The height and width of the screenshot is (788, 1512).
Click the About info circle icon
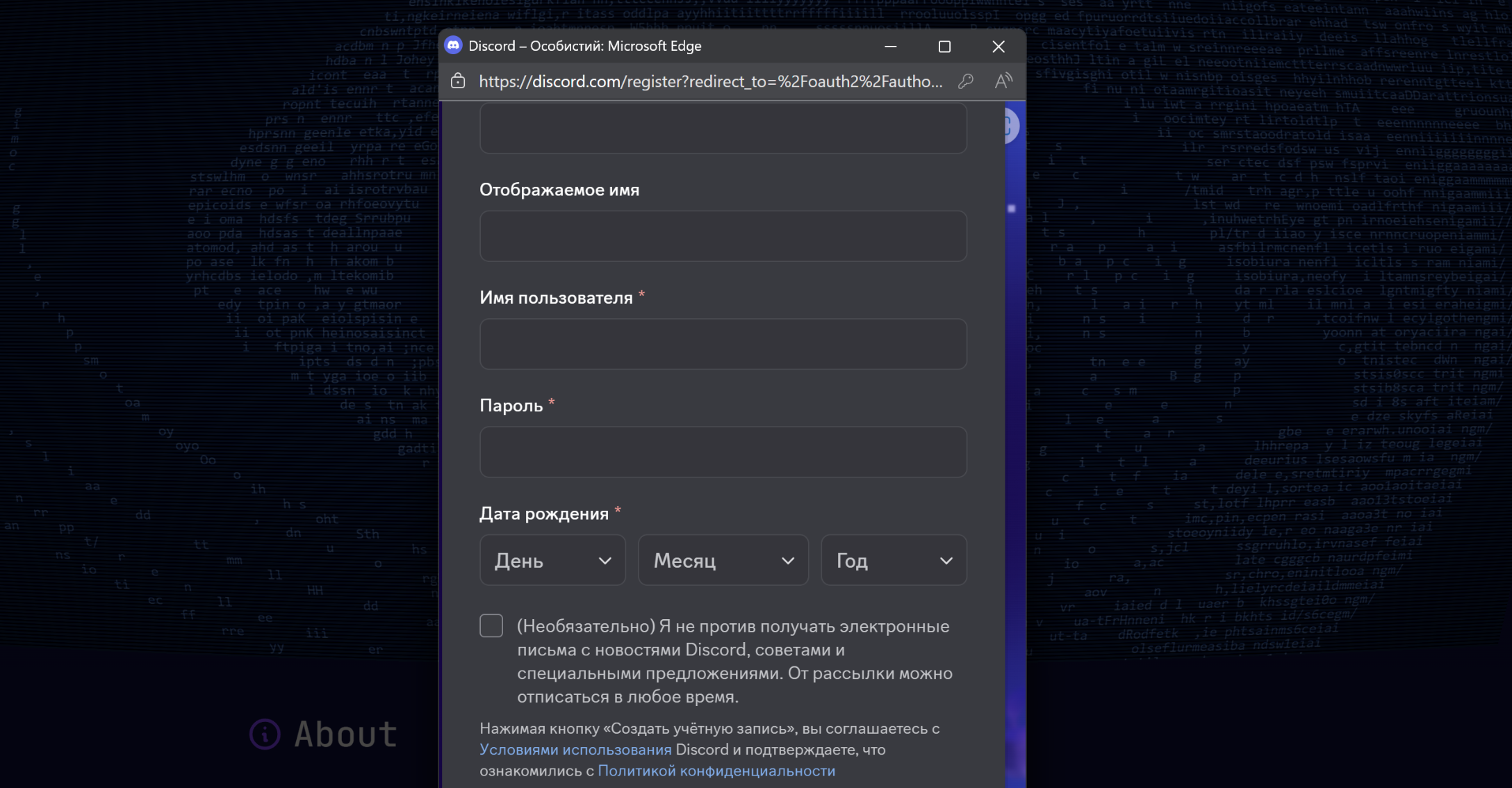pyautogui.click(x=265, y=734)
